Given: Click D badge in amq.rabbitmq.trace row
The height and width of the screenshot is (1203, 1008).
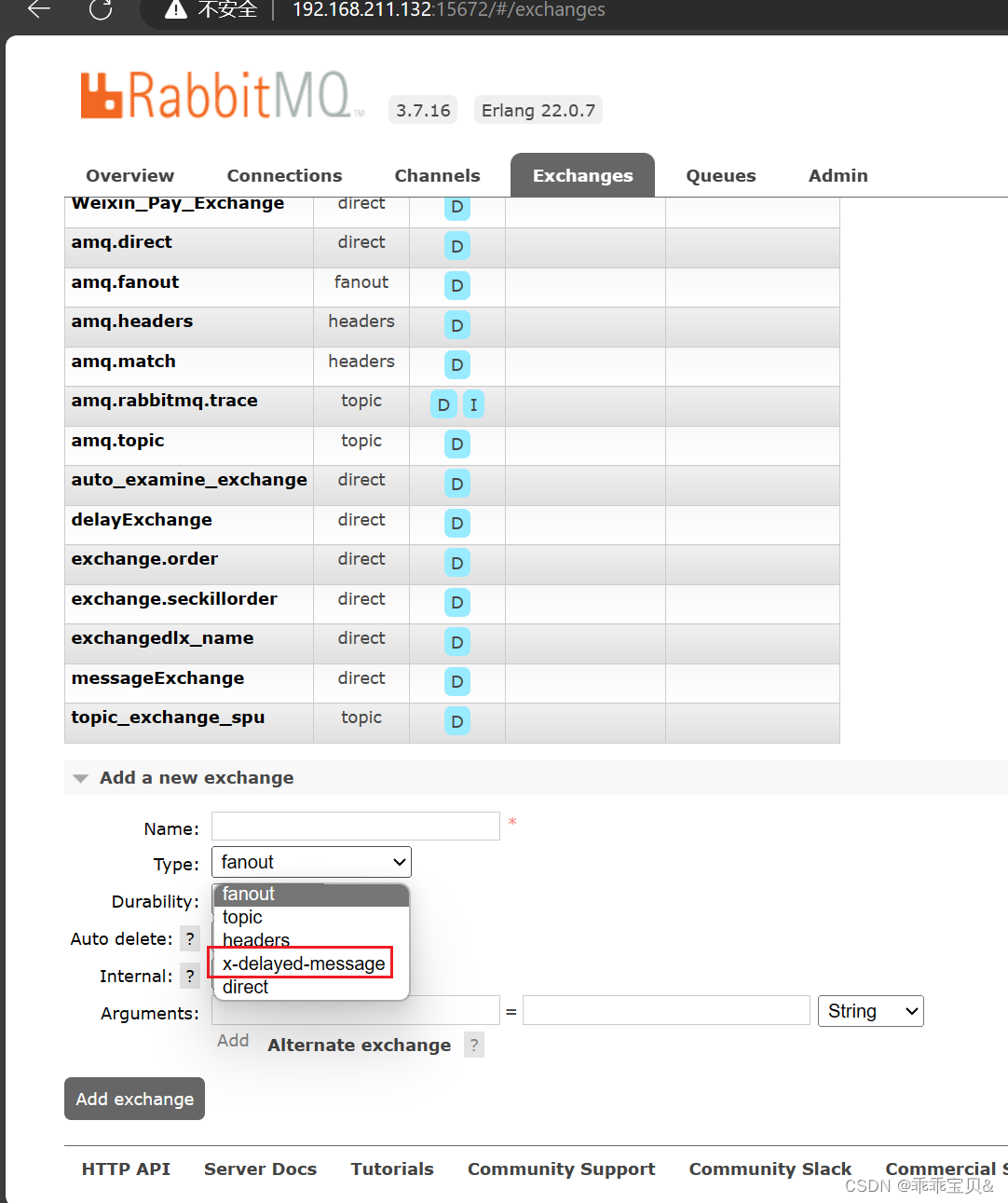Looking at the screenshot, I should 443,404.
